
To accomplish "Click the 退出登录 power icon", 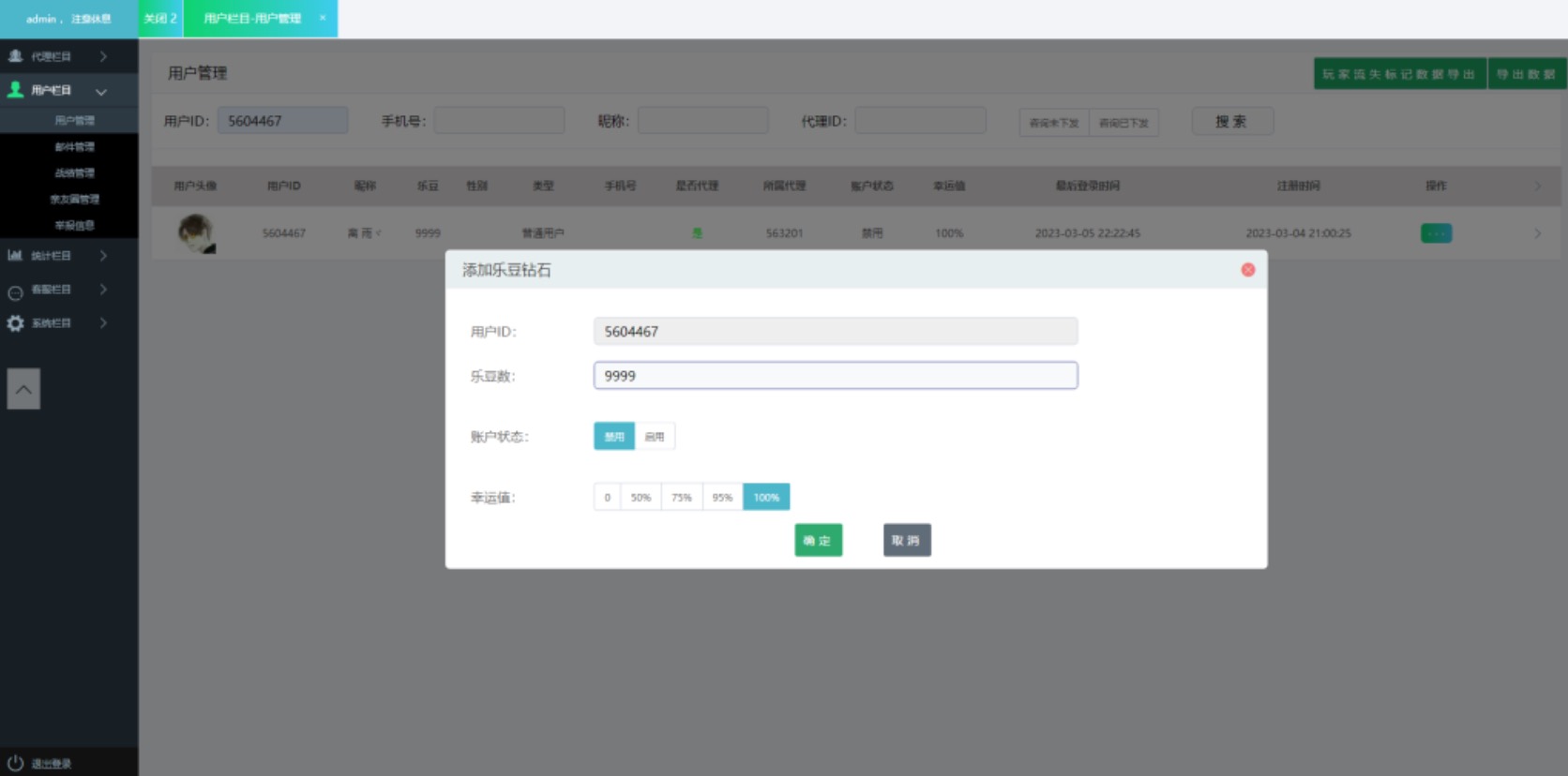I will tap(15, 763).
